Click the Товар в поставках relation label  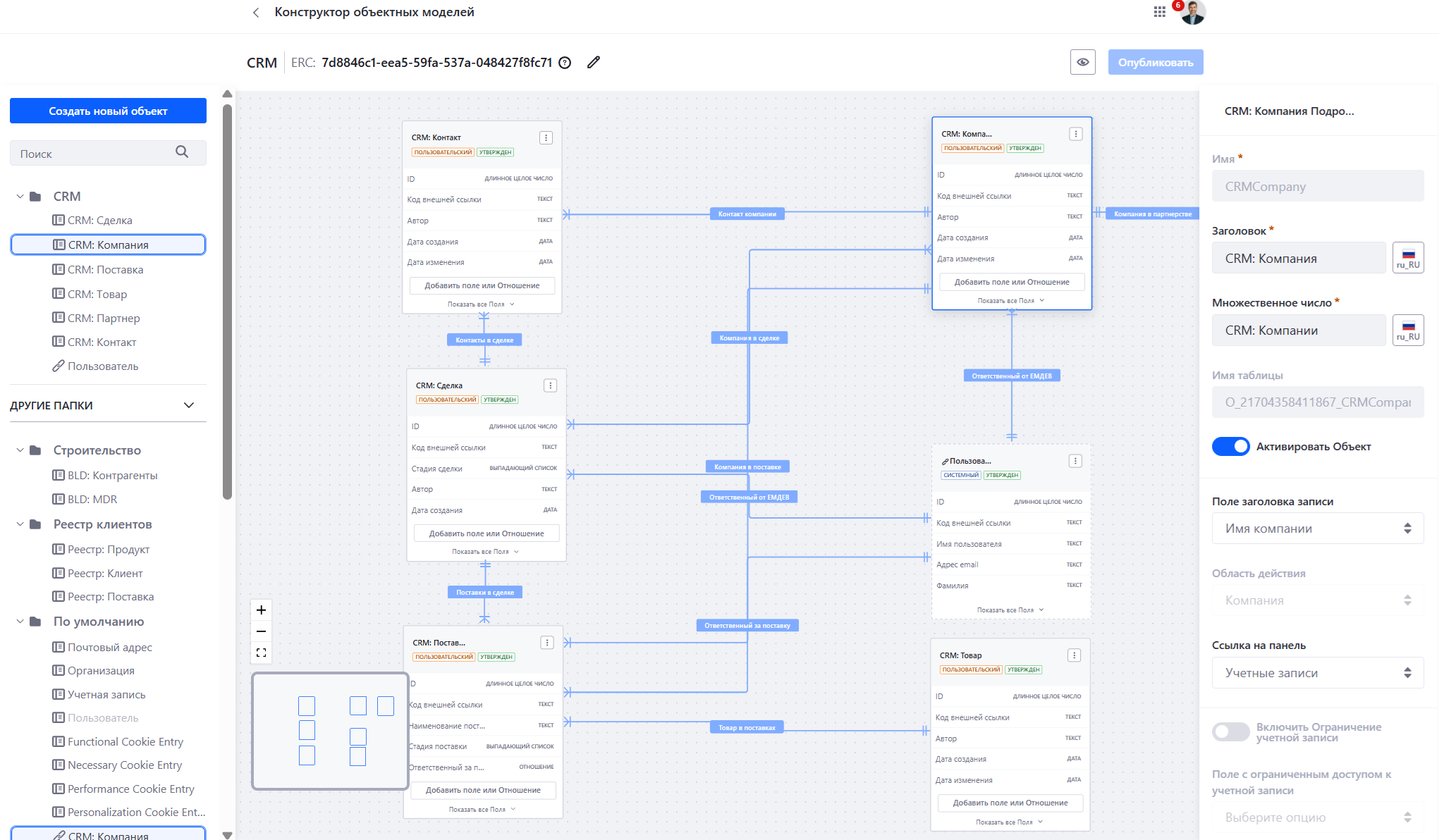tap(747, 728)
